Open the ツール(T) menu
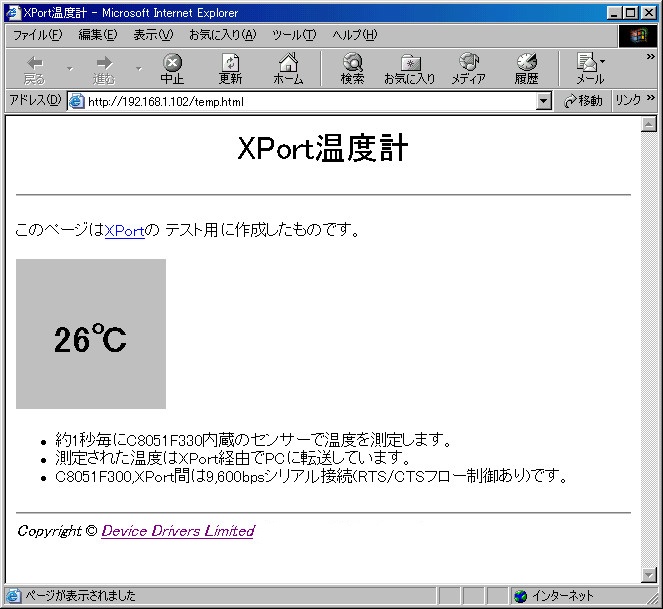Viewport: 663px width, 609px height. point(294,35)
